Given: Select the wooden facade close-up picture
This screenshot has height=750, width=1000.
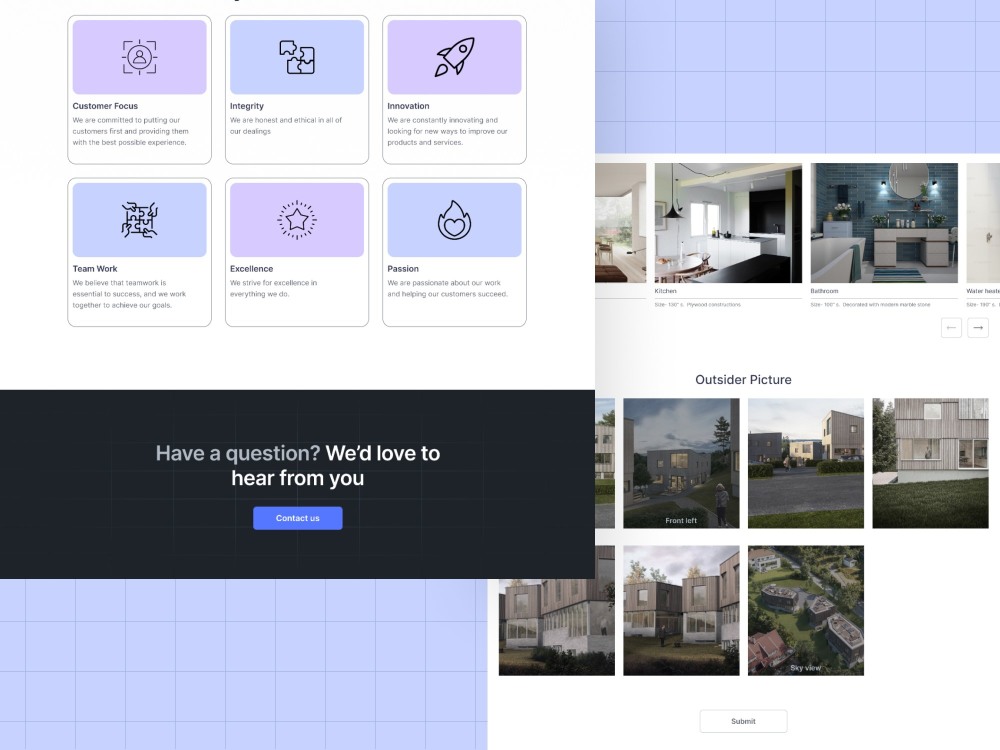Looking at the screenshot, I should [930, 463].
